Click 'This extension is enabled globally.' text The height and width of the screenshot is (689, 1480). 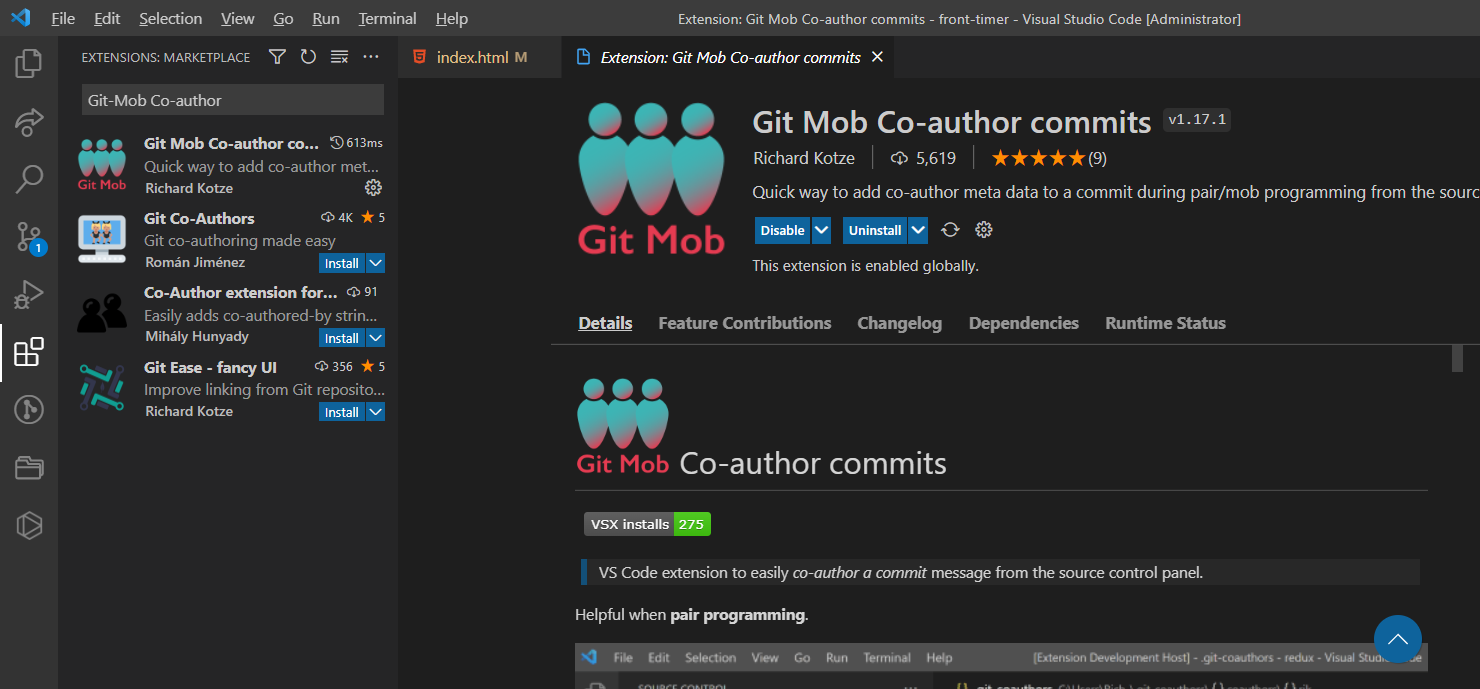[x=866, y=266]
